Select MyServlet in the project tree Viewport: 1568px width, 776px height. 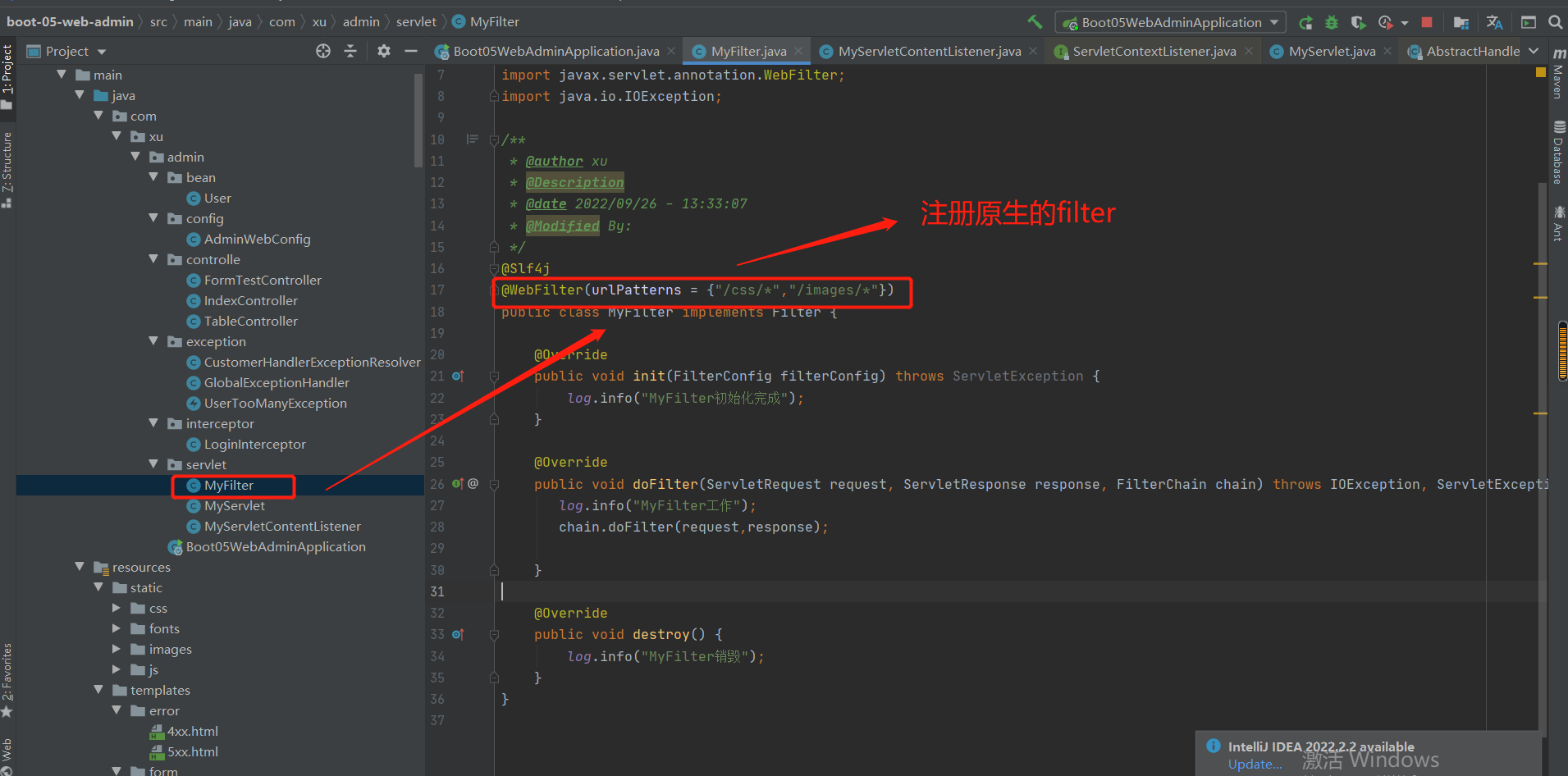tap(234, 505)
